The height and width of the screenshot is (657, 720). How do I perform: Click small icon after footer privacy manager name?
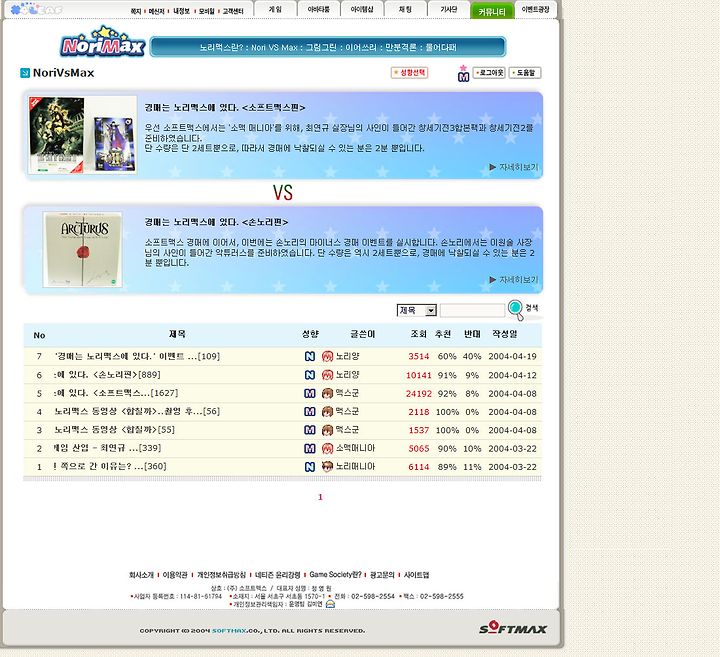330,604
